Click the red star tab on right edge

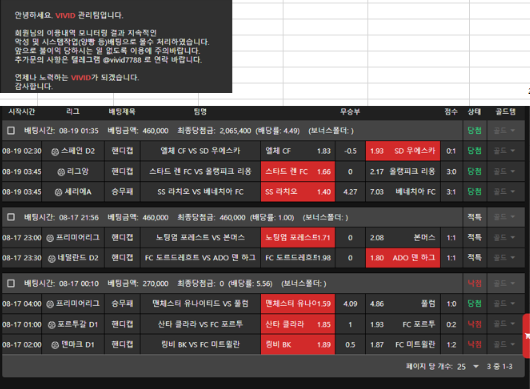pos(526,336)
